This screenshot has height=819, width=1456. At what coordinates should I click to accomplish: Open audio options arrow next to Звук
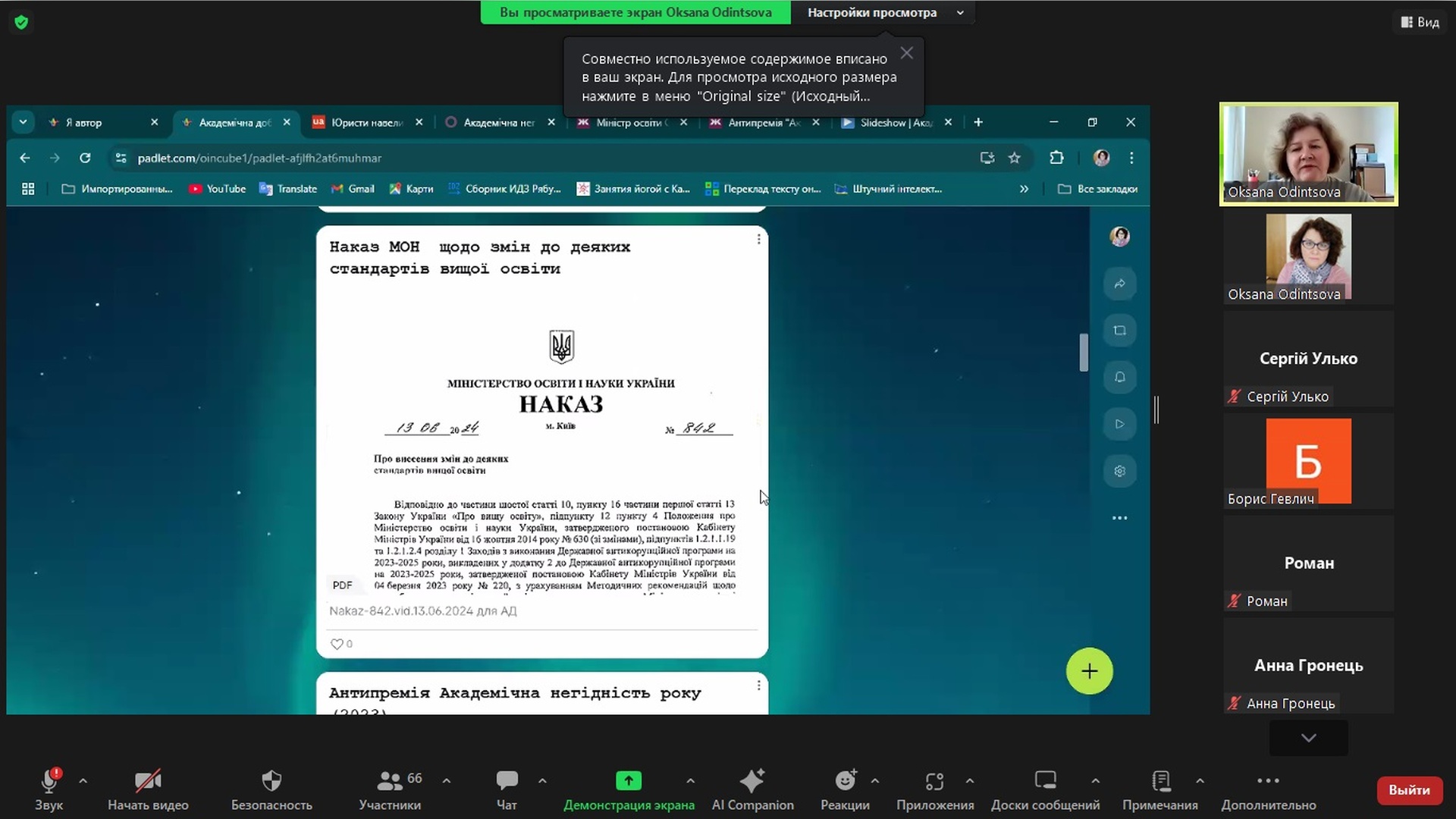tap(83, 780)
